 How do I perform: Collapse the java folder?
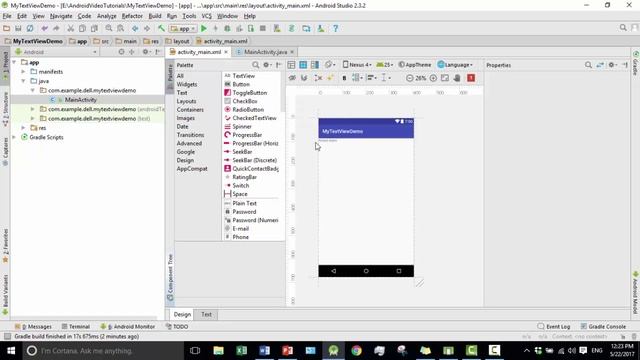tap(23, 81)
